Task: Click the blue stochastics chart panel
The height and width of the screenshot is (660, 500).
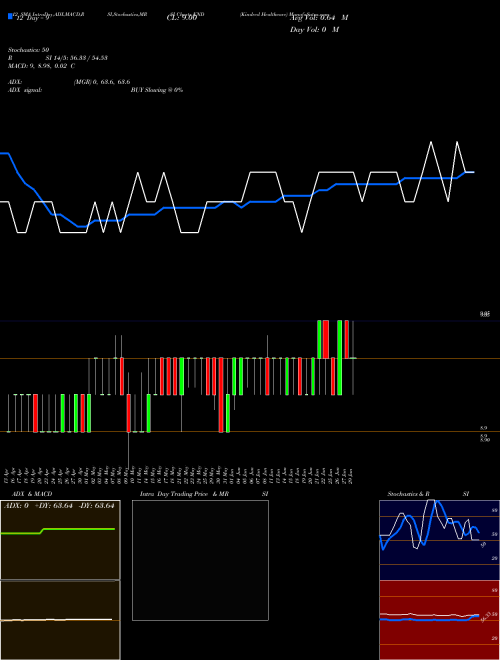Action: (439, 540)
